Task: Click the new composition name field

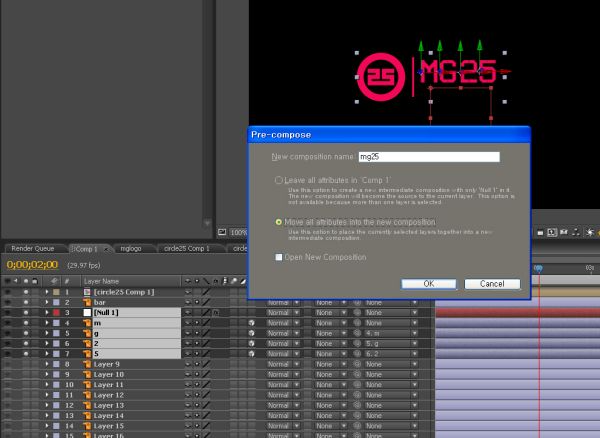Action: tap(429, 157)
